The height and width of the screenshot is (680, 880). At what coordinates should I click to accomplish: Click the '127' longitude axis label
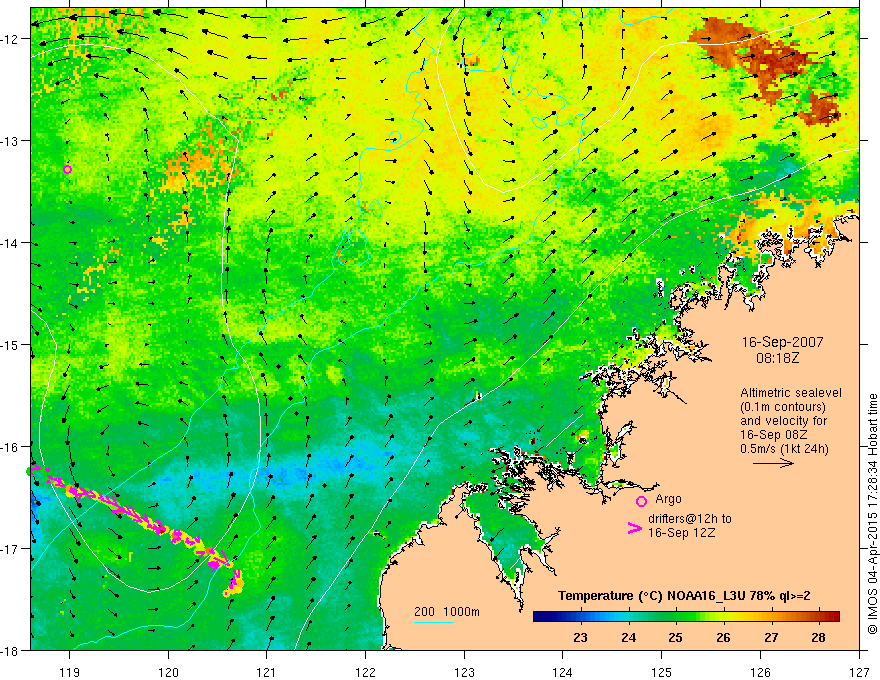coord(859,672)
